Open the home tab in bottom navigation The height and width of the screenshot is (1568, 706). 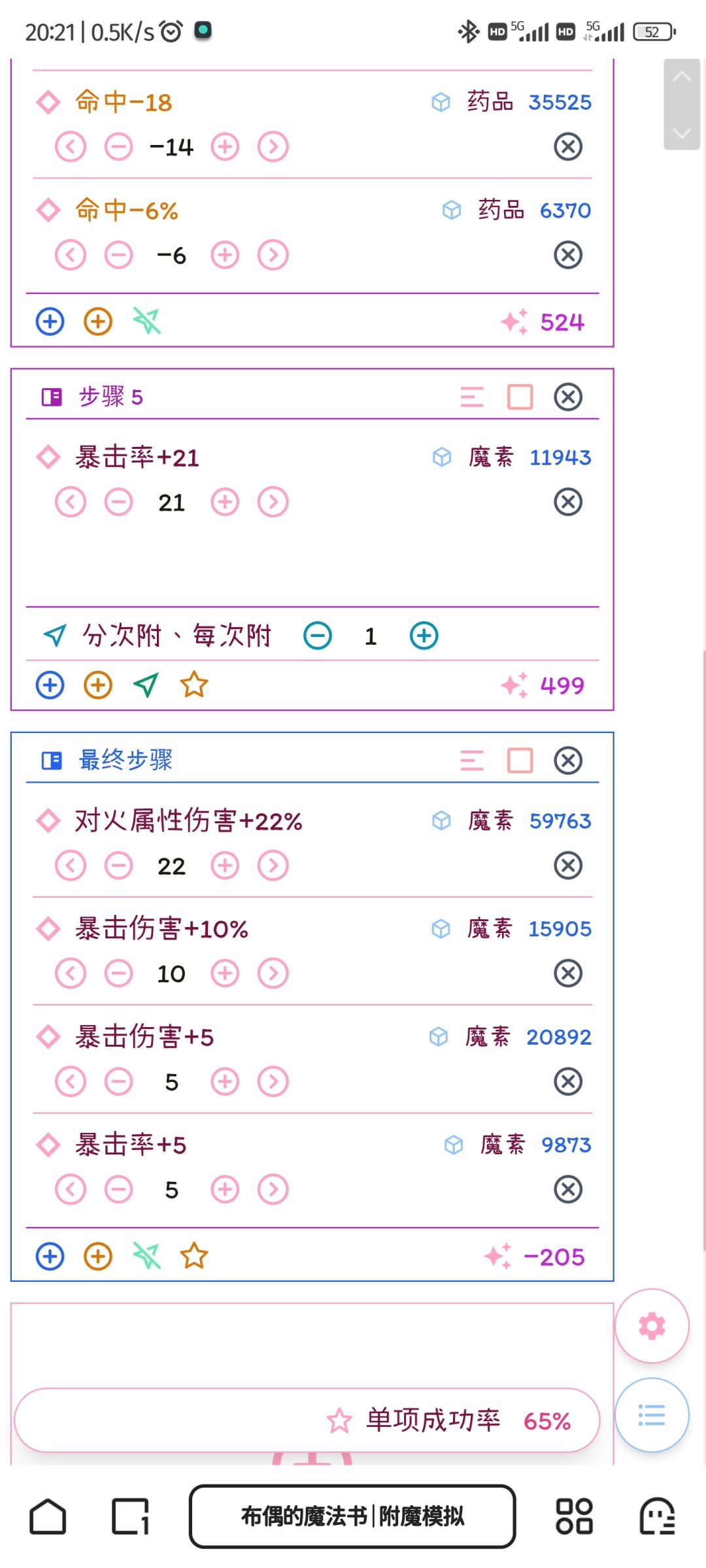click(x=48, y=1516)
